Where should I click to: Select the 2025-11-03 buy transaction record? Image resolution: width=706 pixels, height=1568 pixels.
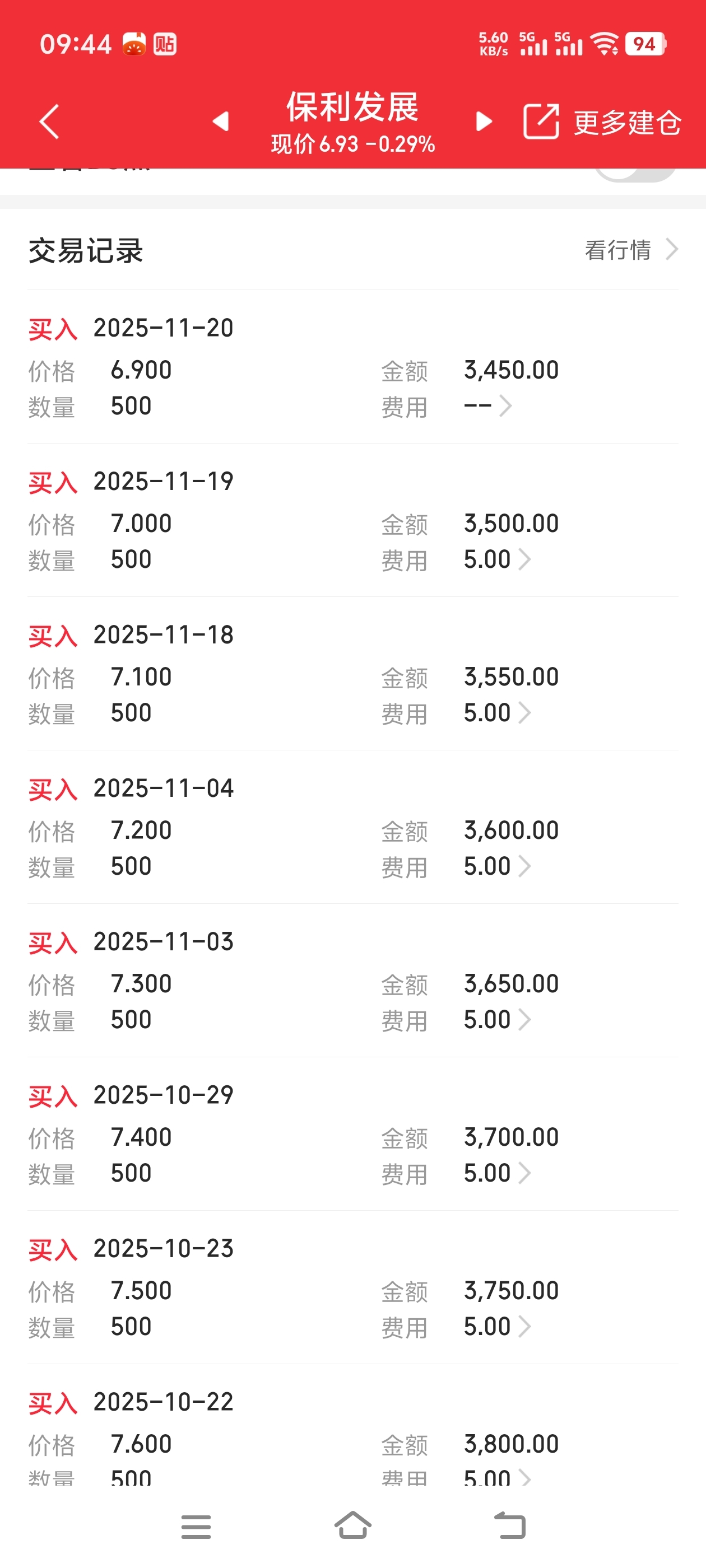(x=352, y=980)
